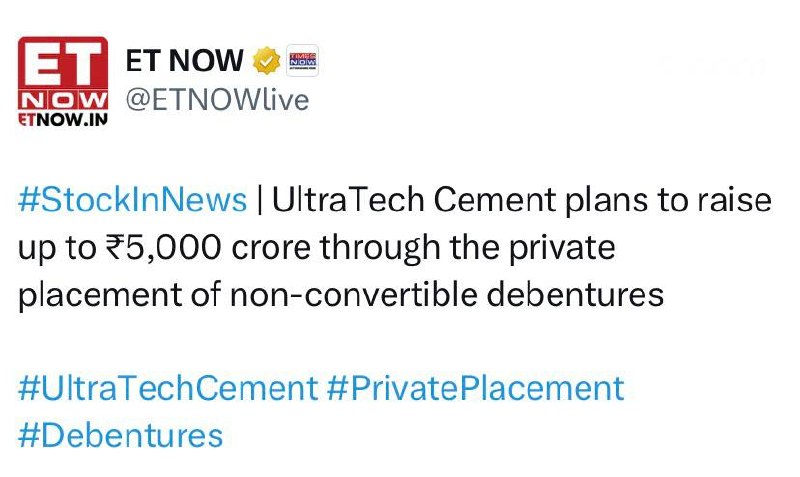Screen dimensions: 800x477
Task: Open the #StockInNews hashtag
Action: pyautogui.click(x=133, y=199)
